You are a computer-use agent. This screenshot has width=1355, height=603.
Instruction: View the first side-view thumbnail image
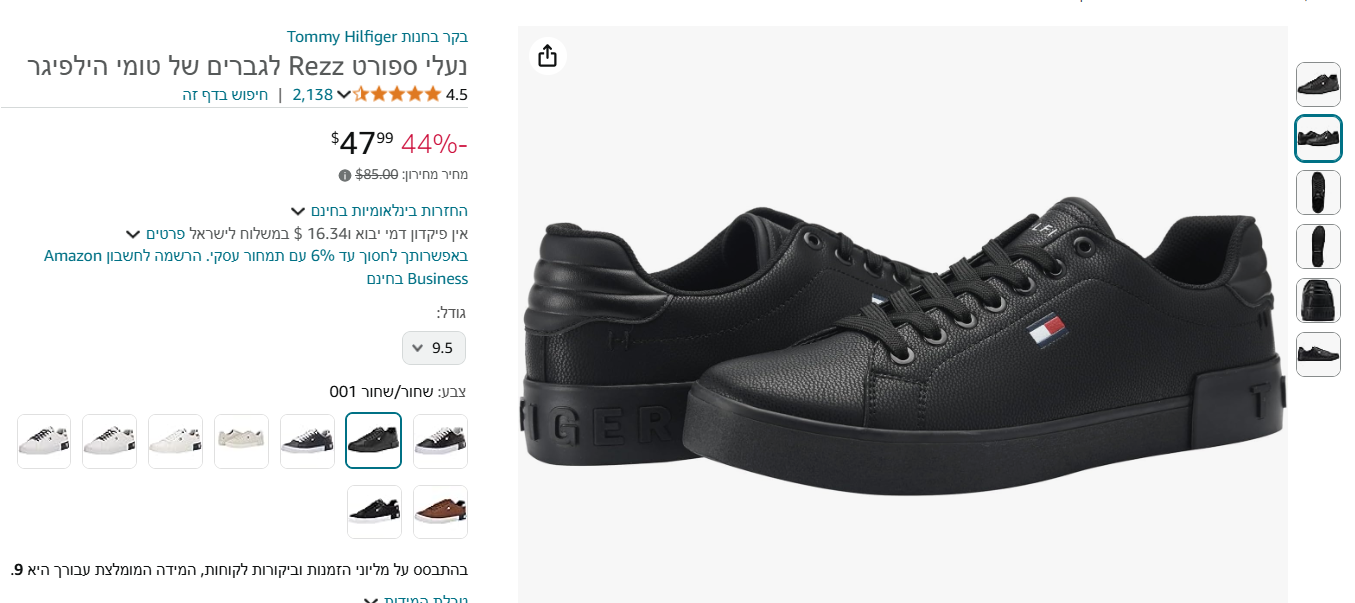pos(1318,85)
